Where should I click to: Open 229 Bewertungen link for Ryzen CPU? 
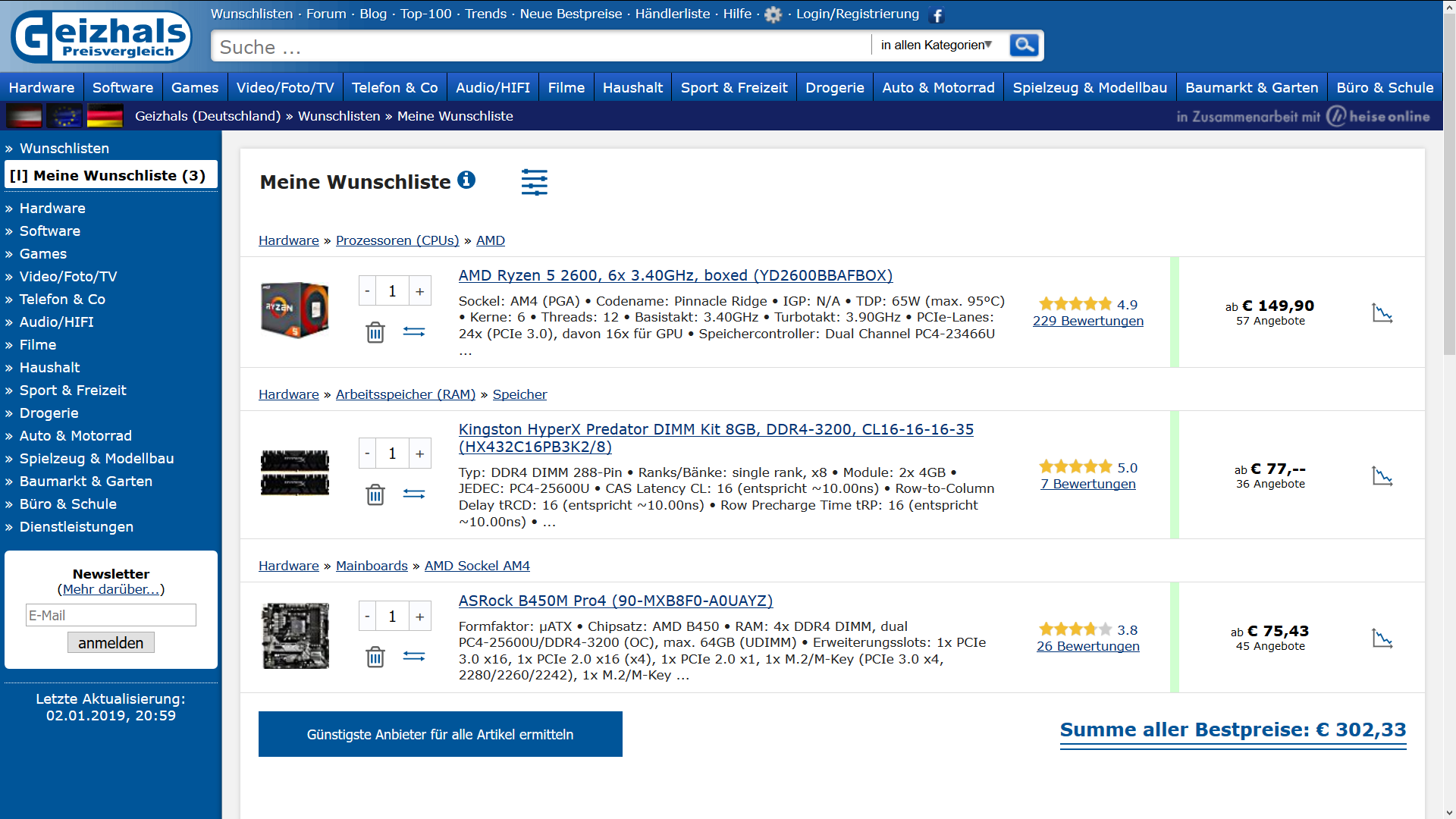click(1087, 321)
